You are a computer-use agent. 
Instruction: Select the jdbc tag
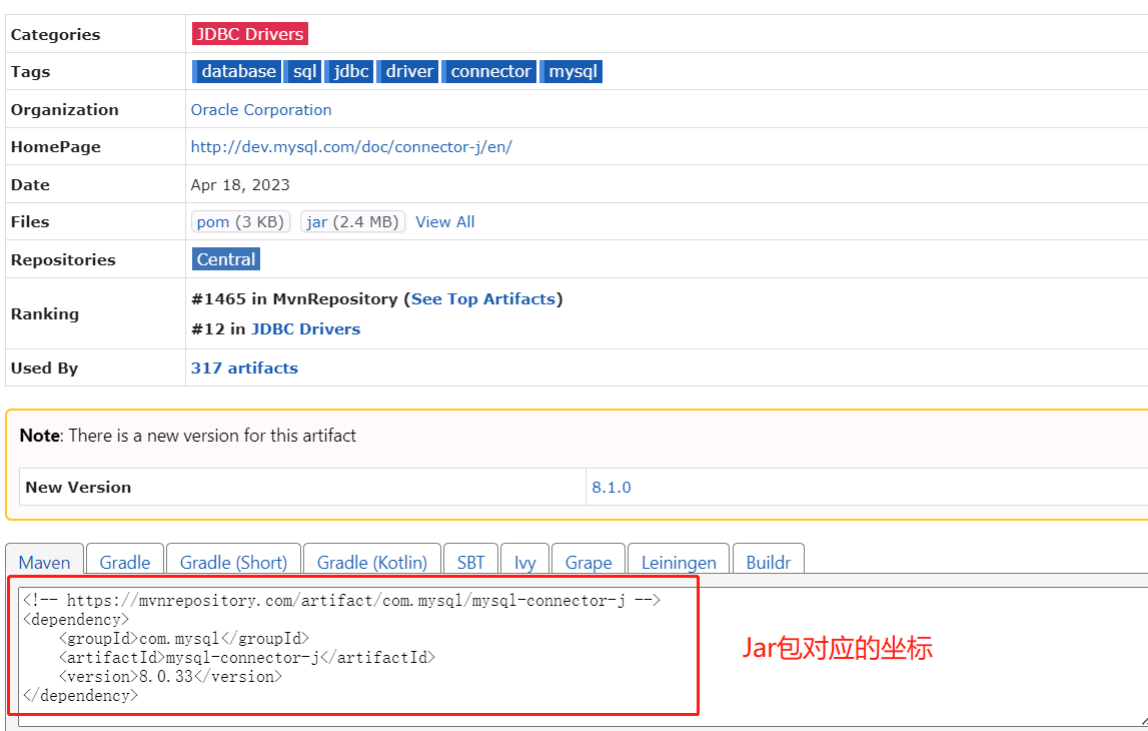click(350, 71)
